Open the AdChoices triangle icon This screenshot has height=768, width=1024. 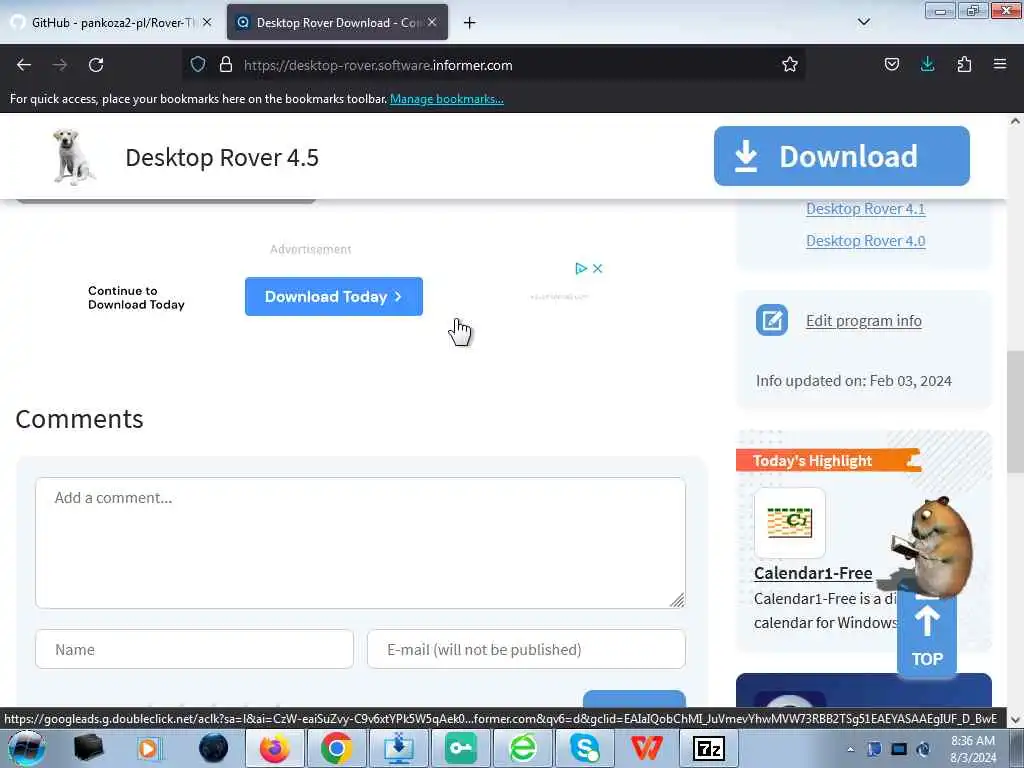(x=581, y=268)
